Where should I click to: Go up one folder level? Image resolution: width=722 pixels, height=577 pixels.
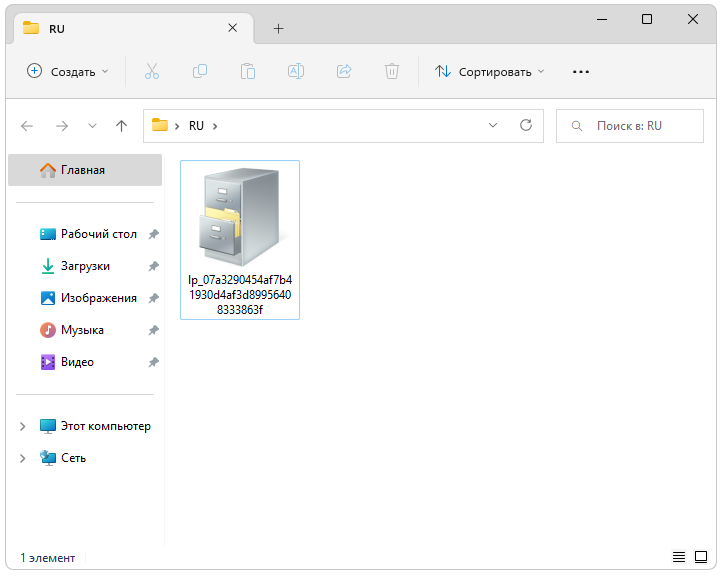tap(122, 126)
